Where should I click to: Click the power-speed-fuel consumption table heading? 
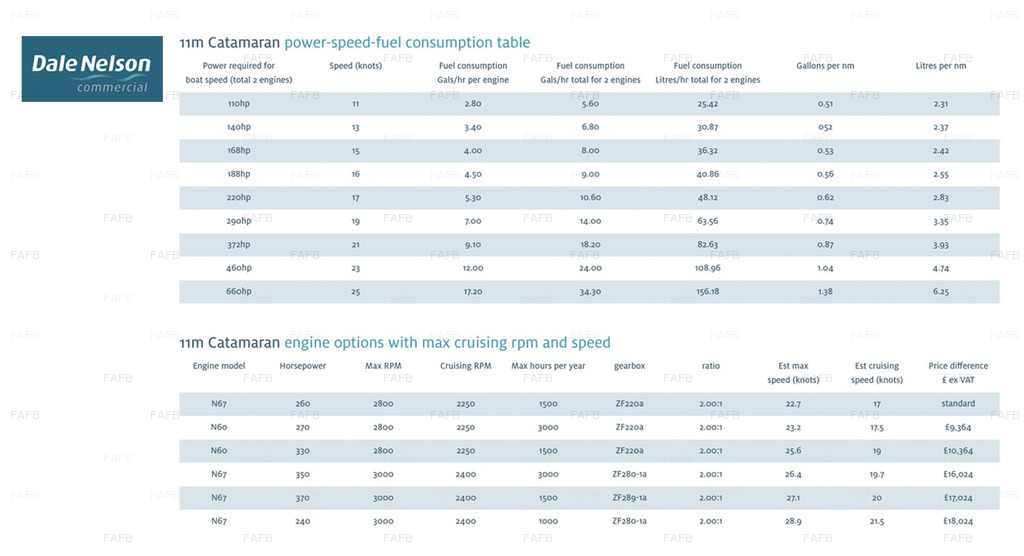355,43
